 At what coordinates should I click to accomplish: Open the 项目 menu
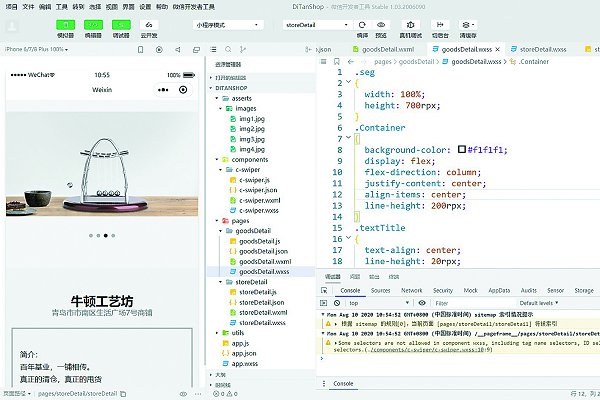coord(11,7)
